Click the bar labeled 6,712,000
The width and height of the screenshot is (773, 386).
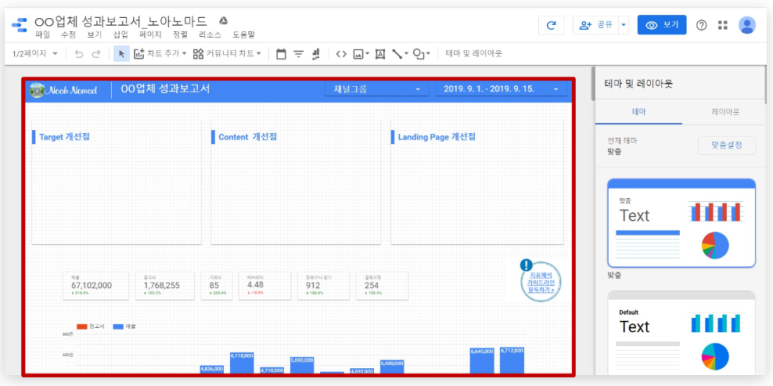[x=512, y=360]
